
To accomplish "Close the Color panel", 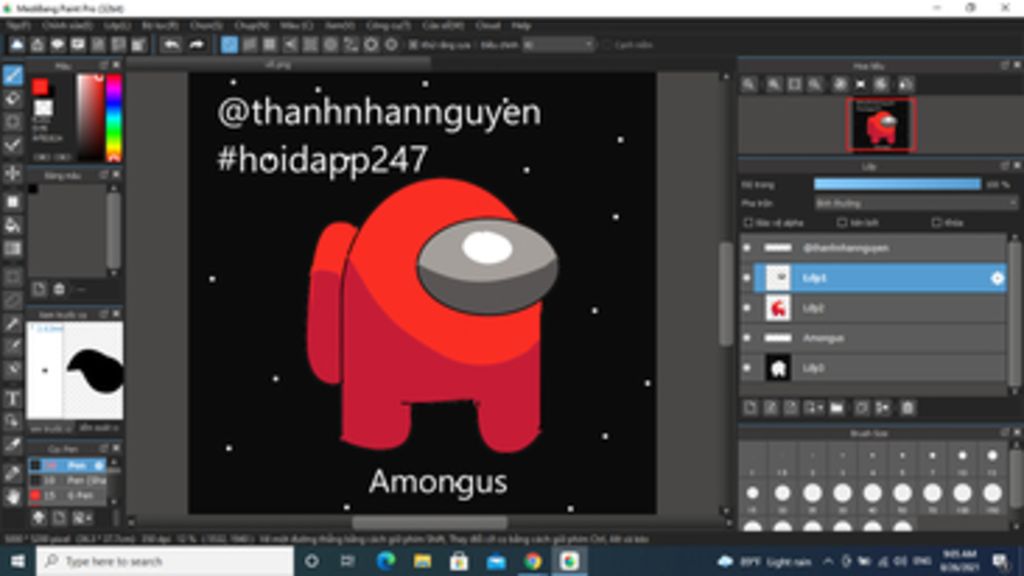I will tap(116, 65).
